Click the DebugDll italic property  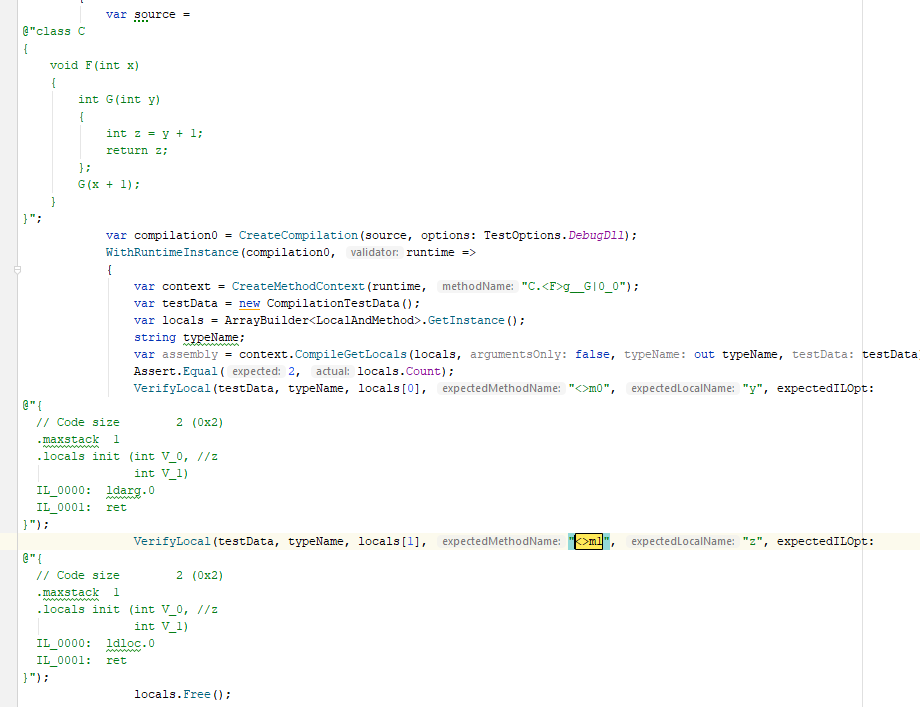coord(596,235)
